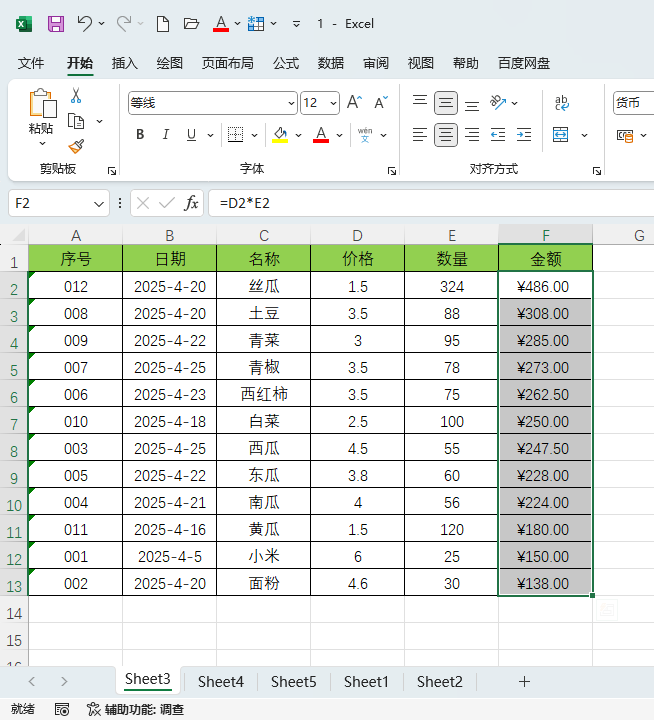The width and height of the screenshot is (654, 720).
Task: Click the Increase Indent icon
Action: 522,134
